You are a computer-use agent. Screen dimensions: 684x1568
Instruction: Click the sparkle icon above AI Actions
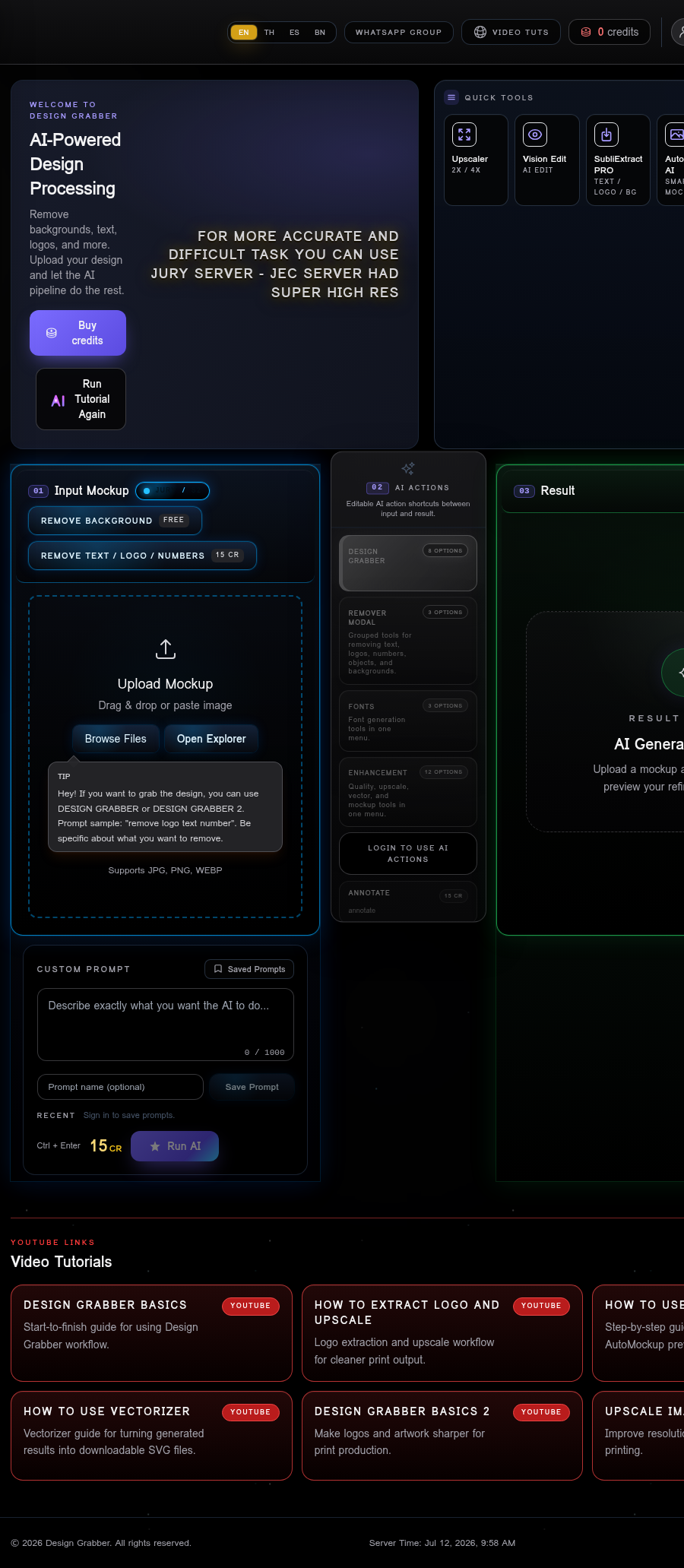pyautogui.click(x=408, y=468)
